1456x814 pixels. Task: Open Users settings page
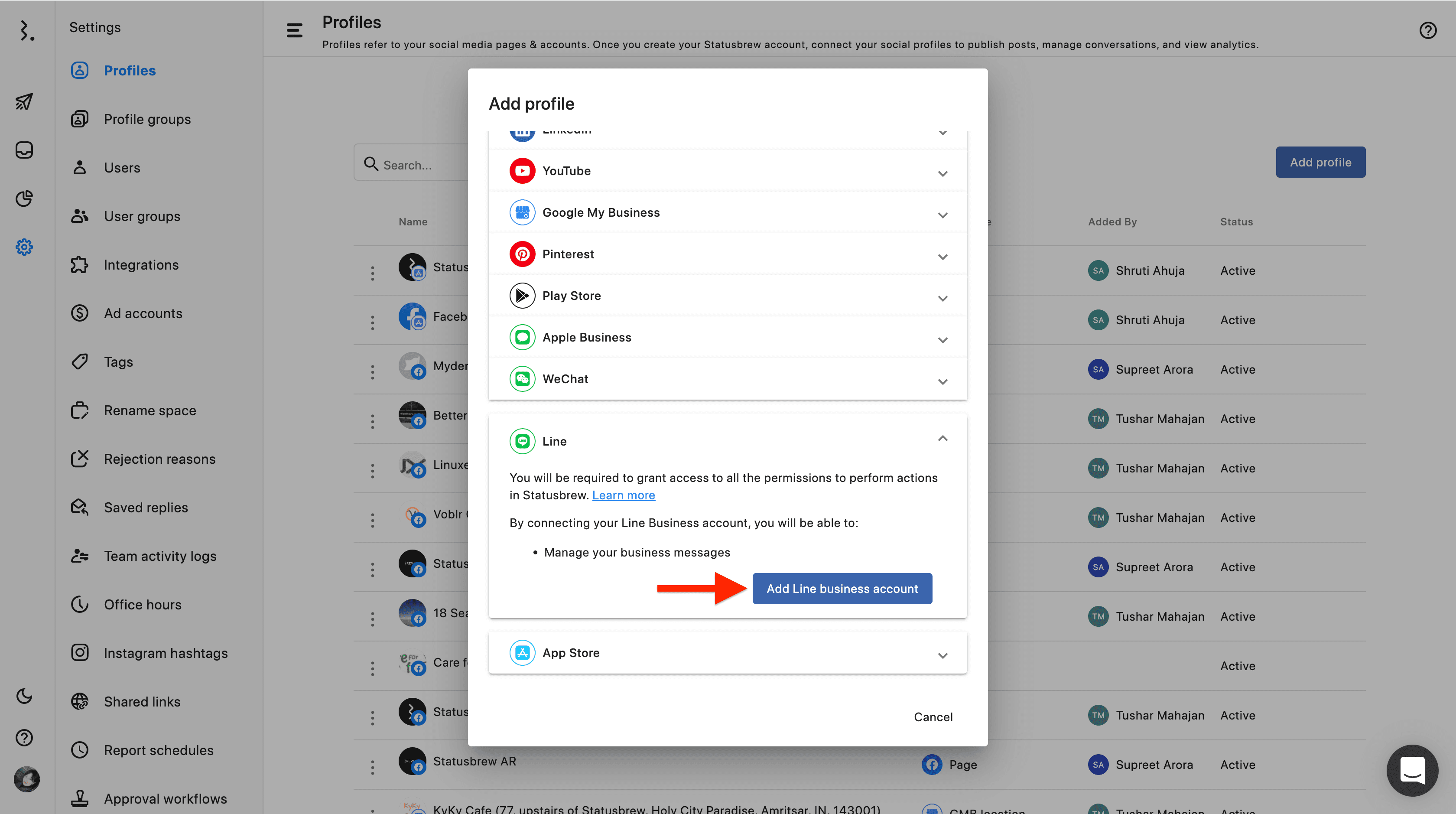point(105,168)
